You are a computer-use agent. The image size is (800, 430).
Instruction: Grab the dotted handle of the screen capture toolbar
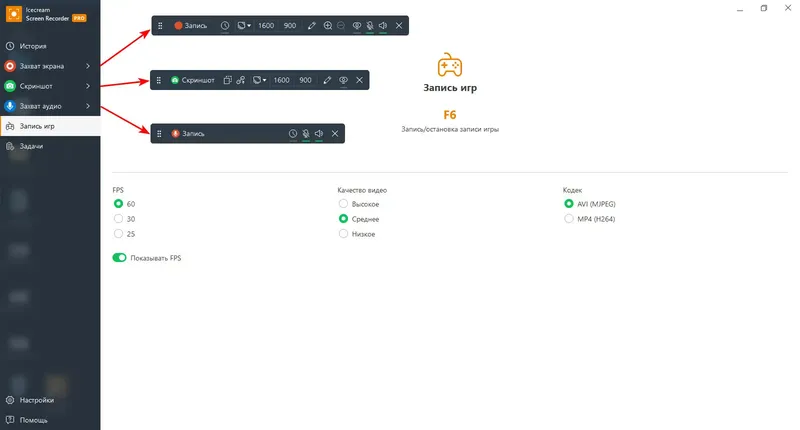[160, 26]
